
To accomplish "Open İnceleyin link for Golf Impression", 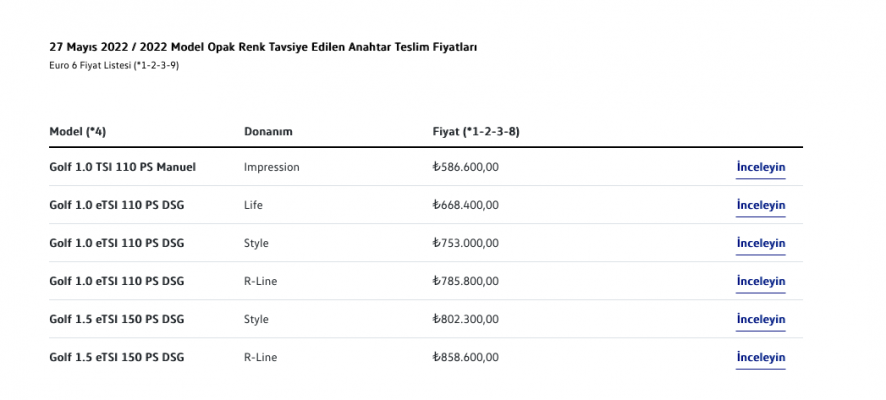I will (761, 167).
